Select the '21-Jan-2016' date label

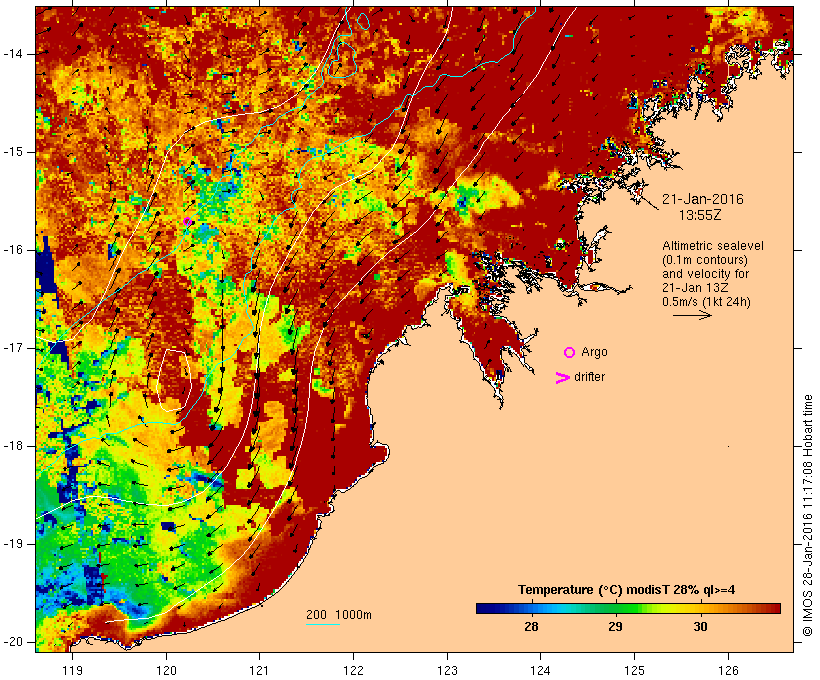702,199
